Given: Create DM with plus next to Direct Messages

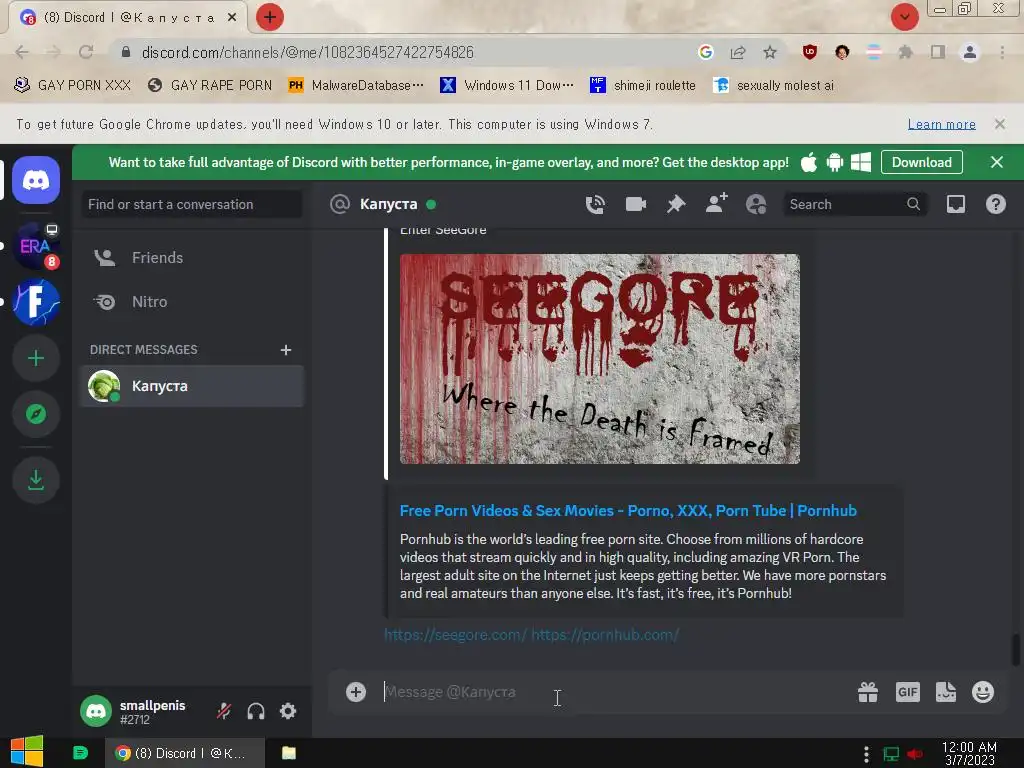Looking at the screenshot, I should click(285, 350).
